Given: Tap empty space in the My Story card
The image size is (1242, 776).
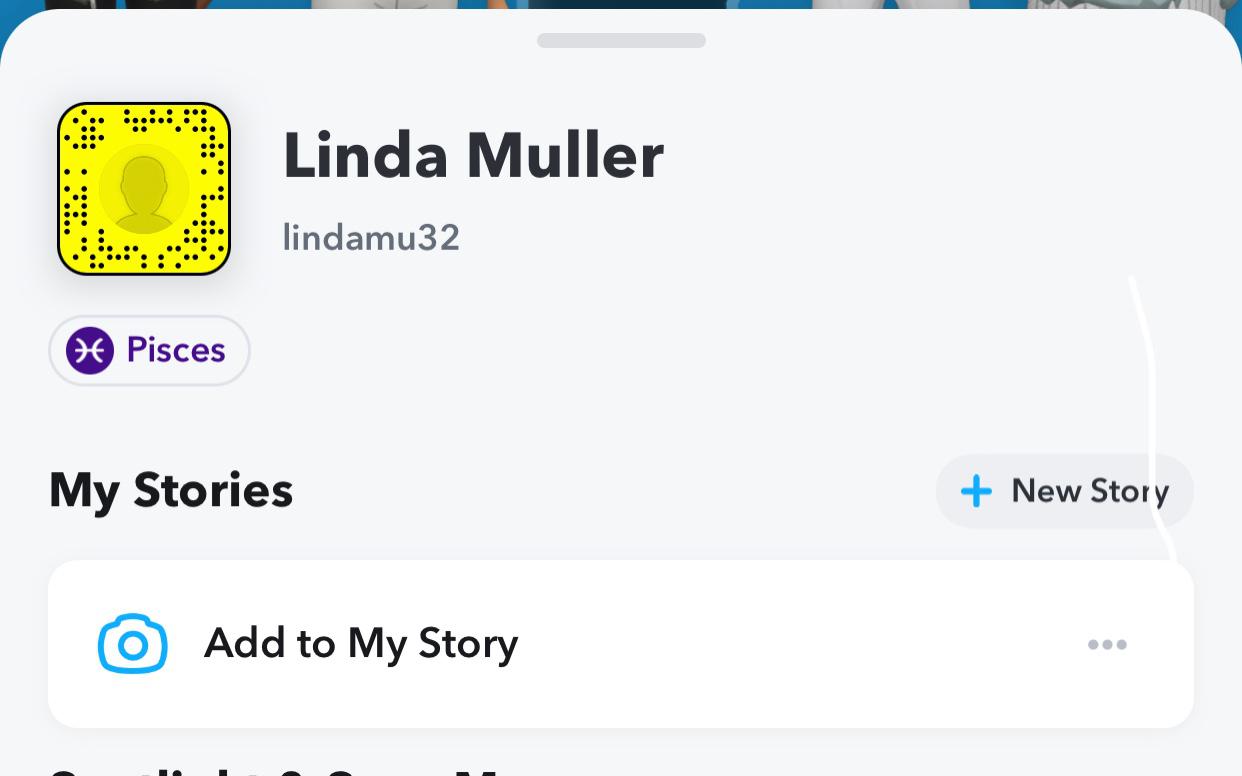Looking at the screenshot, I should tap(800, 644).
